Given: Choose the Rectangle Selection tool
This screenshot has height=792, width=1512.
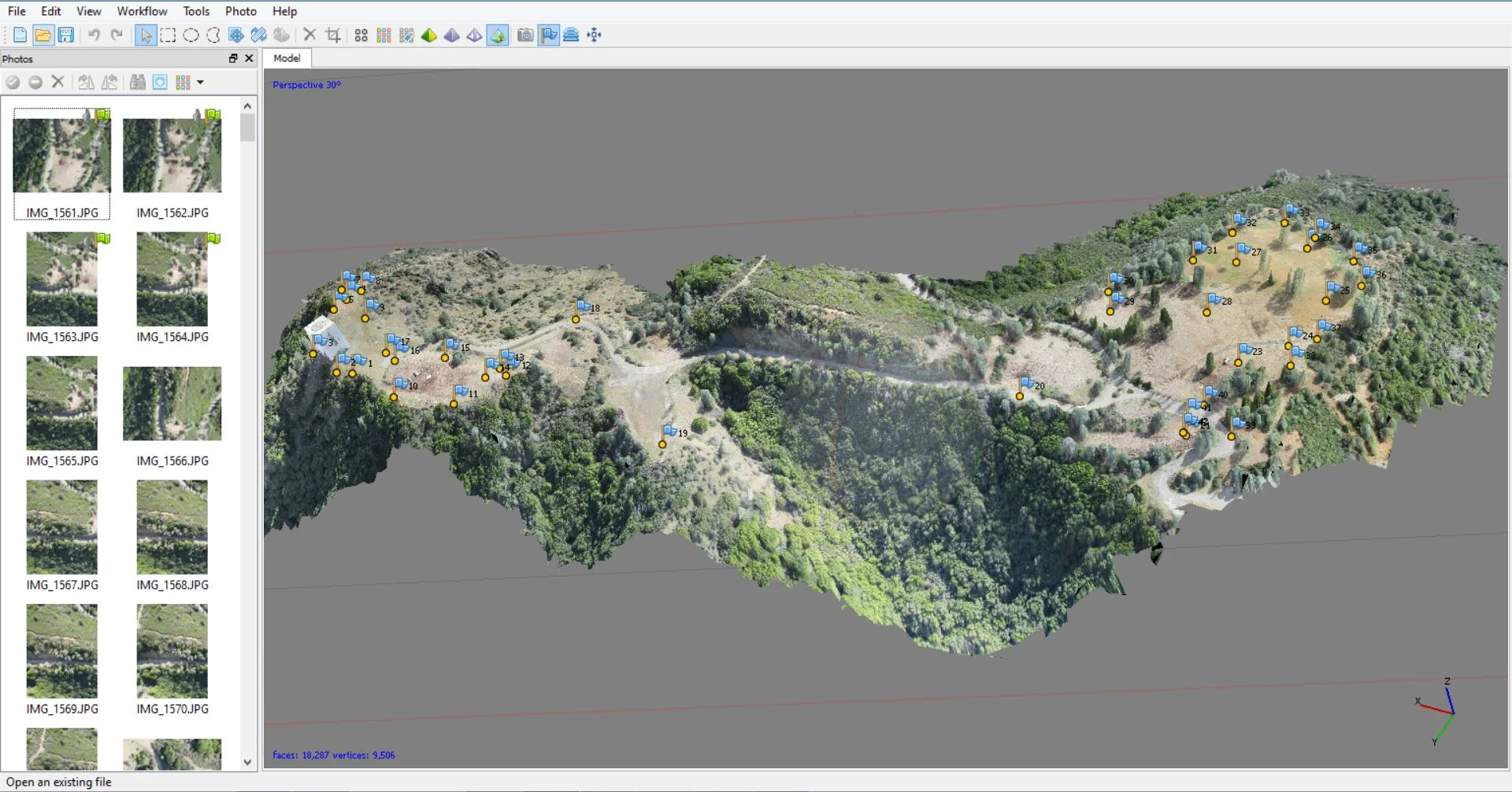Looking at the screenshot, I should tap(168, 35).
